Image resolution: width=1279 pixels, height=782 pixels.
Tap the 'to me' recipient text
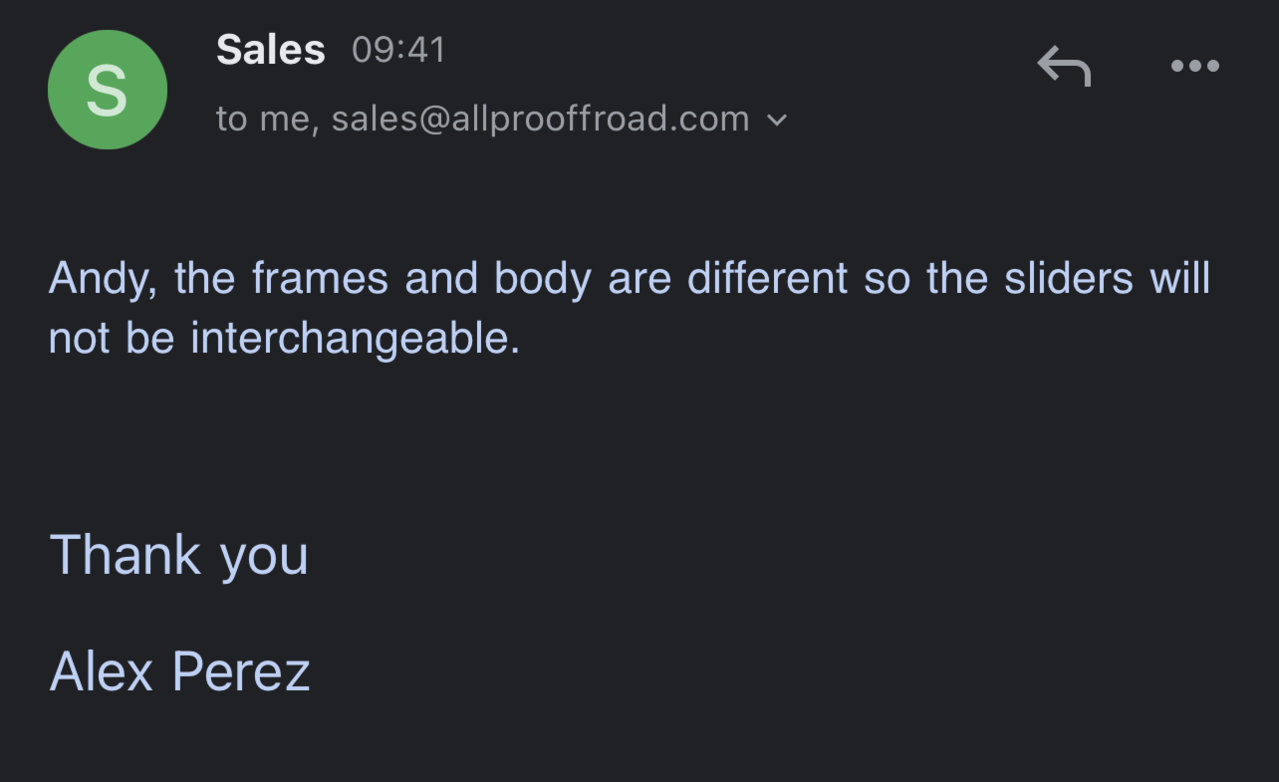tap(267, 119)
